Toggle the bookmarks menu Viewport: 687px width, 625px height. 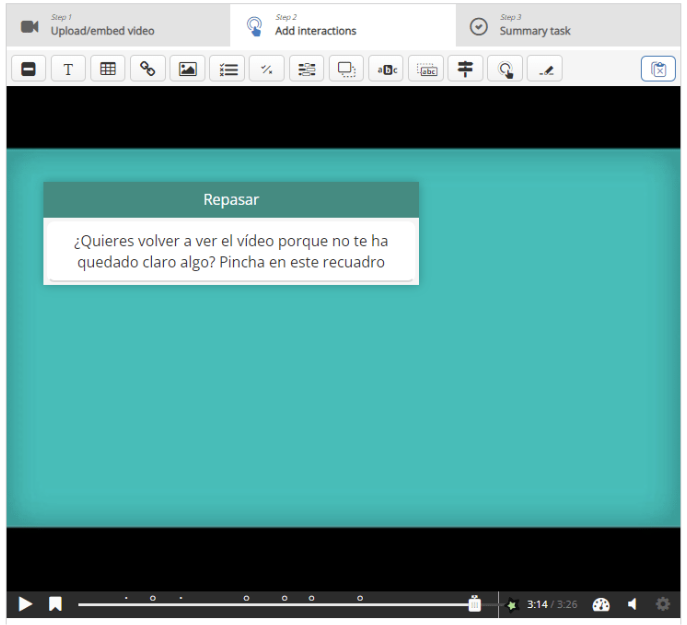point(55,604)
